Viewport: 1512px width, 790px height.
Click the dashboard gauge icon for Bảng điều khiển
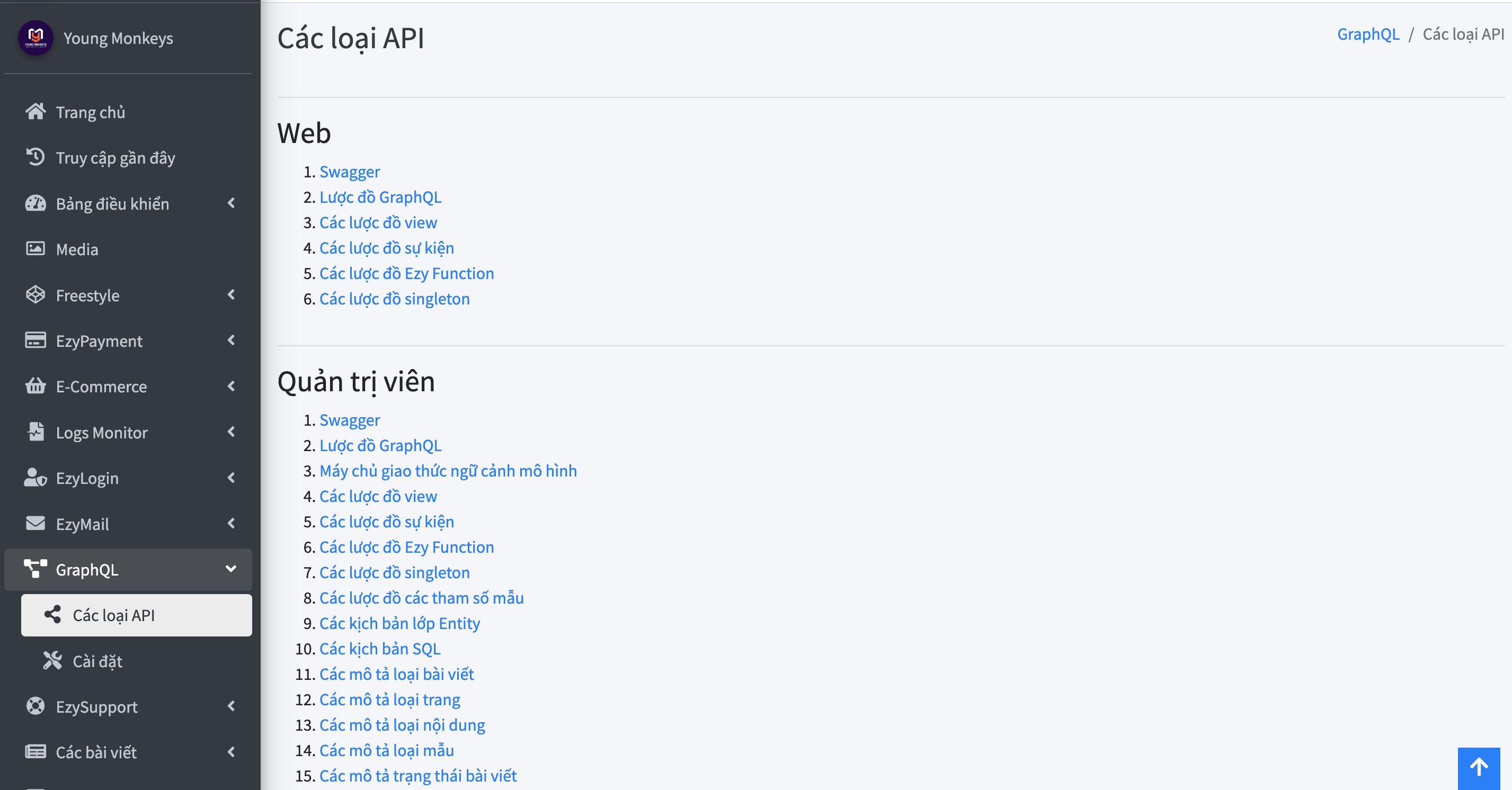[35, 203]
